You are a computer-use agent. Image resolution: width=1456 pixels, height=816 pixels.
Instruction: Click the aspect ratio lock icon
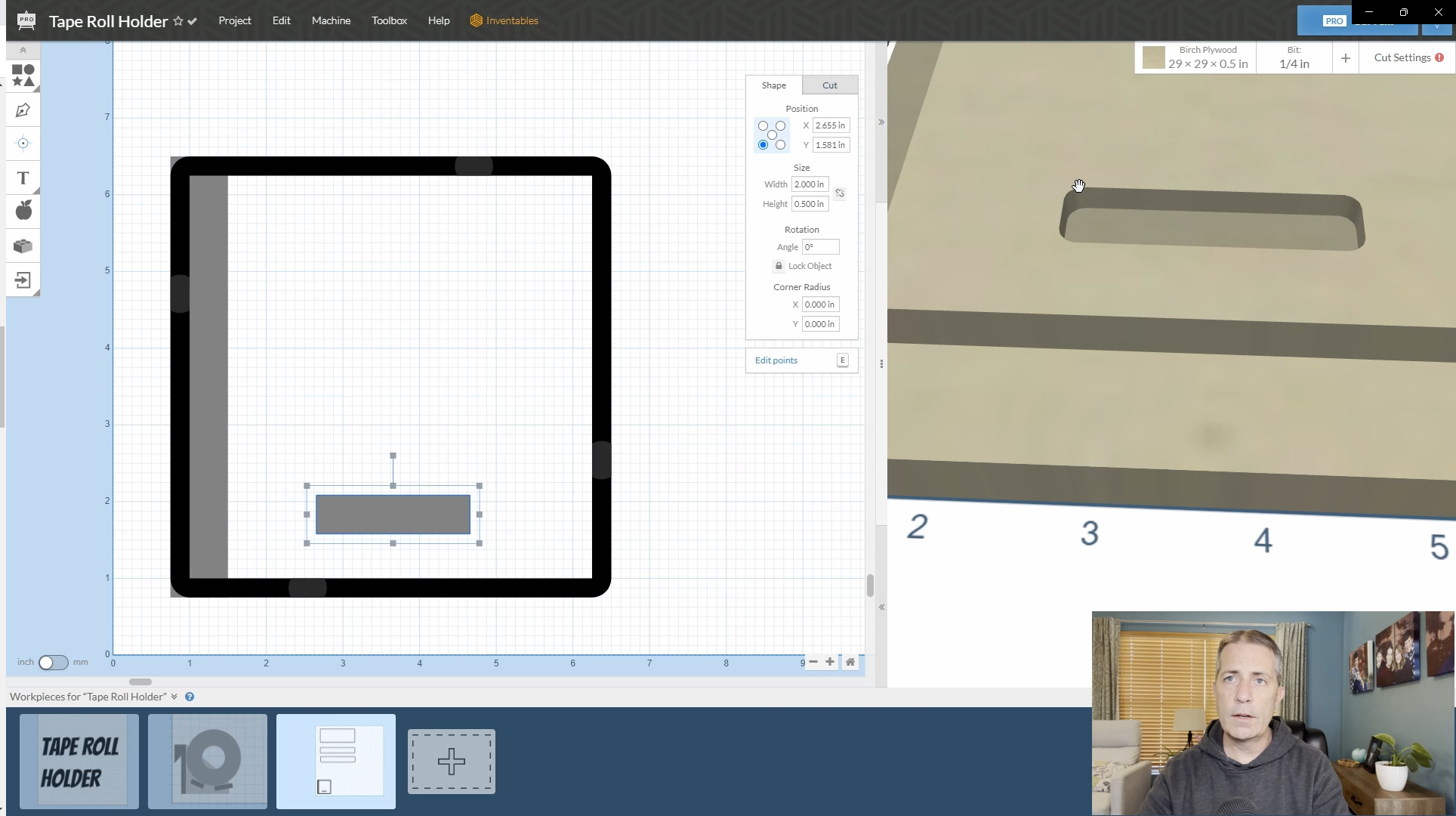coord(840,193)
